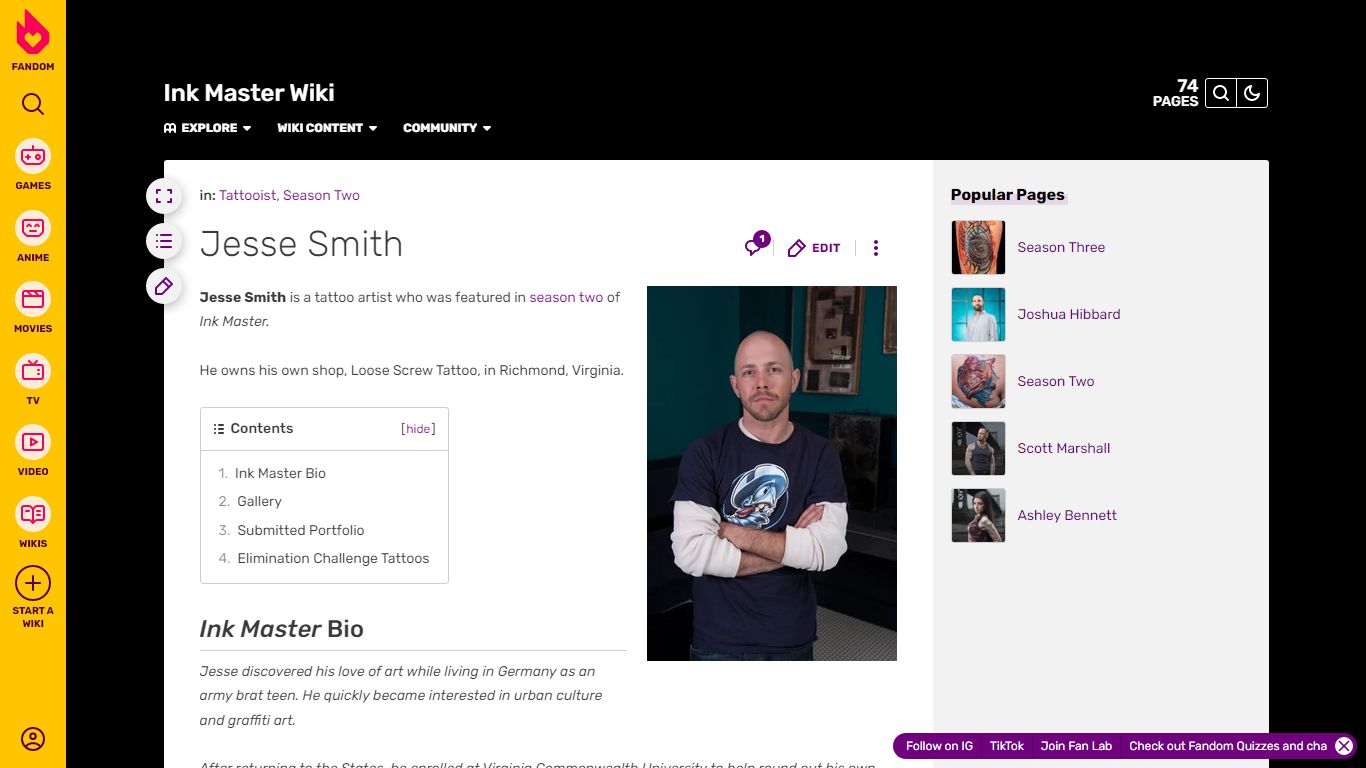Image resolution: width=1366 pixels, height=768 pixels.
Task: Open the Season Two popular page thumbnail
Action: pos(978,381)
